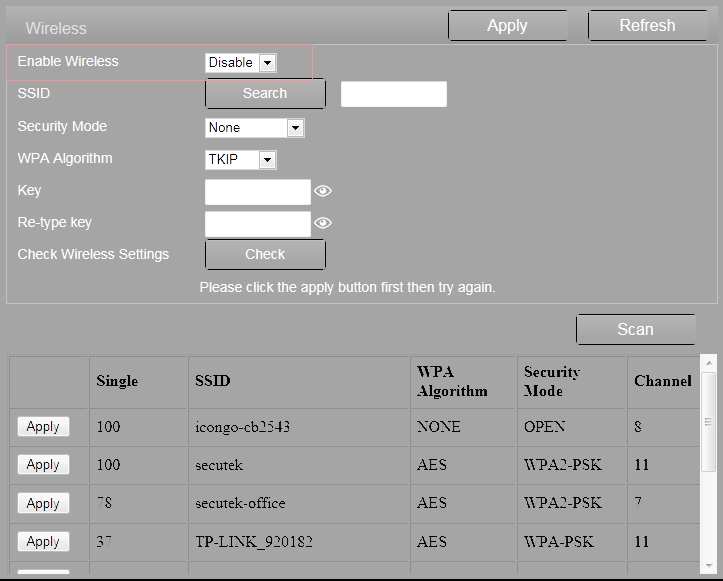Open the Enable Wireless dropdown
The width and height of the screenshot is (723, 581).
(x=241, y=62)
